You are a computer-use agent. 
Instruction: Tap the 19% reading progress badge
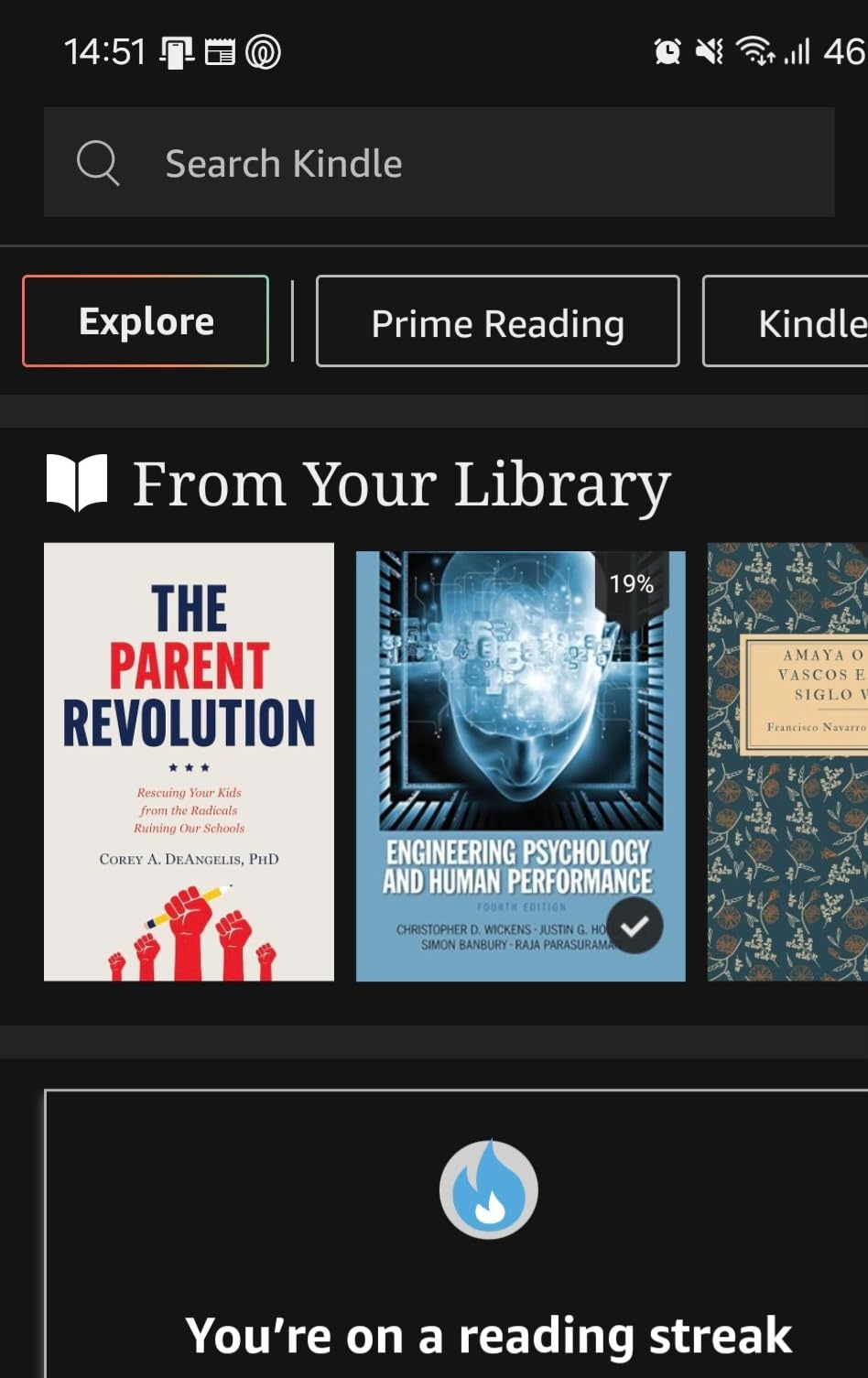tap(632, 584)
